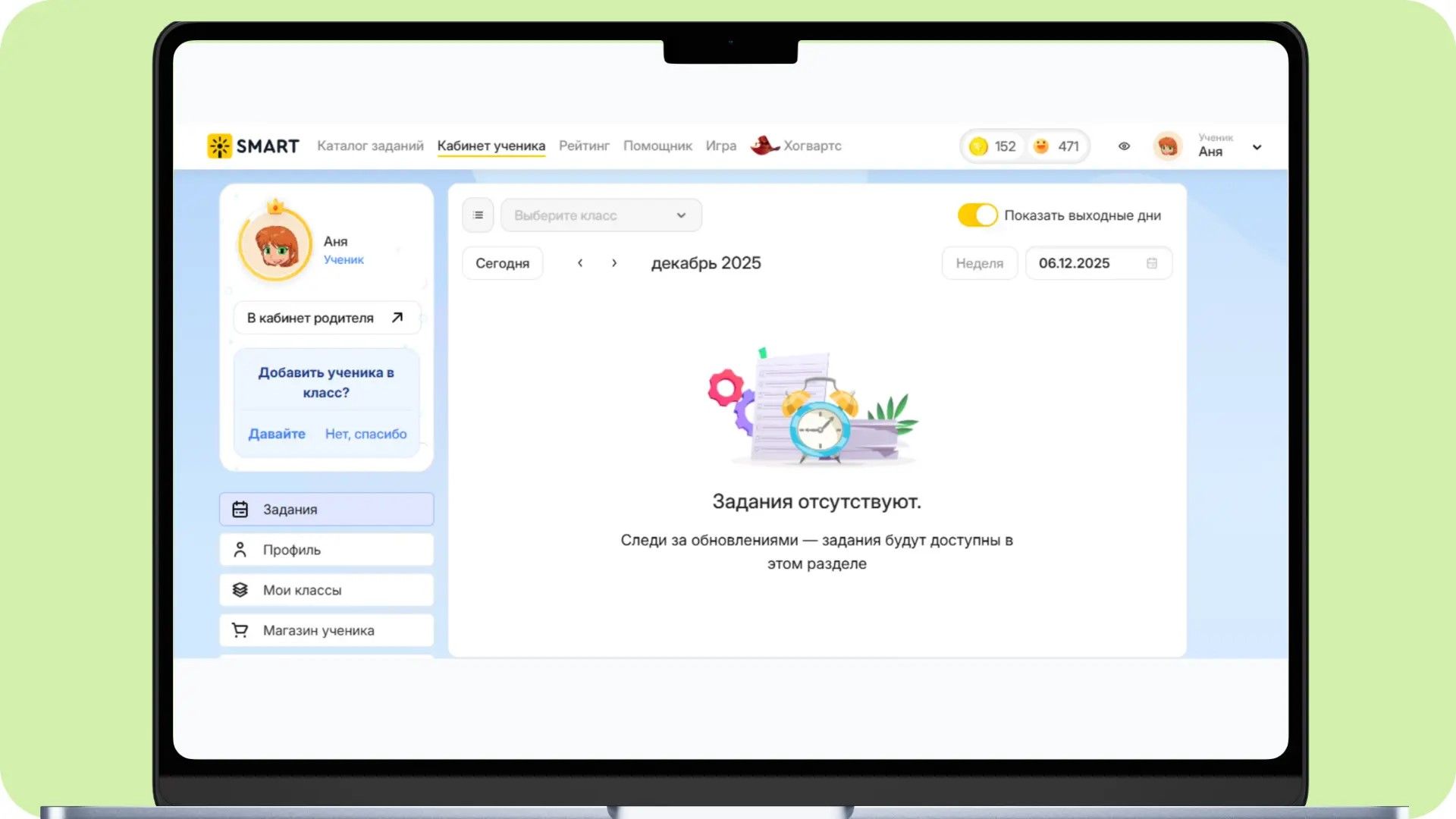Go to previous month arrow
This screenshot has width=1456, height=819.
point(580,263)
